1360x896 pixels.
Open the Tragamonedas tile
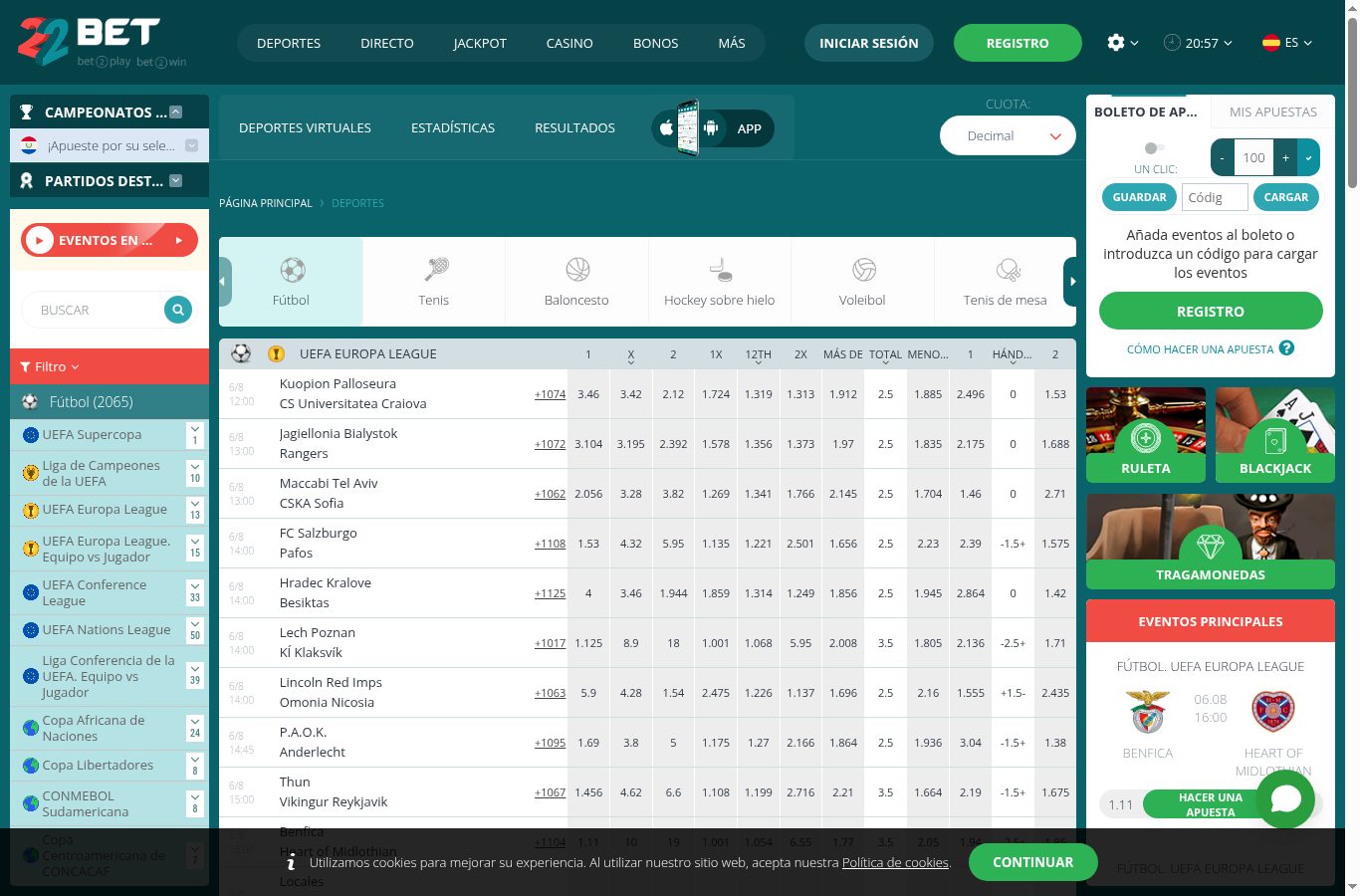click(1211, 542)
